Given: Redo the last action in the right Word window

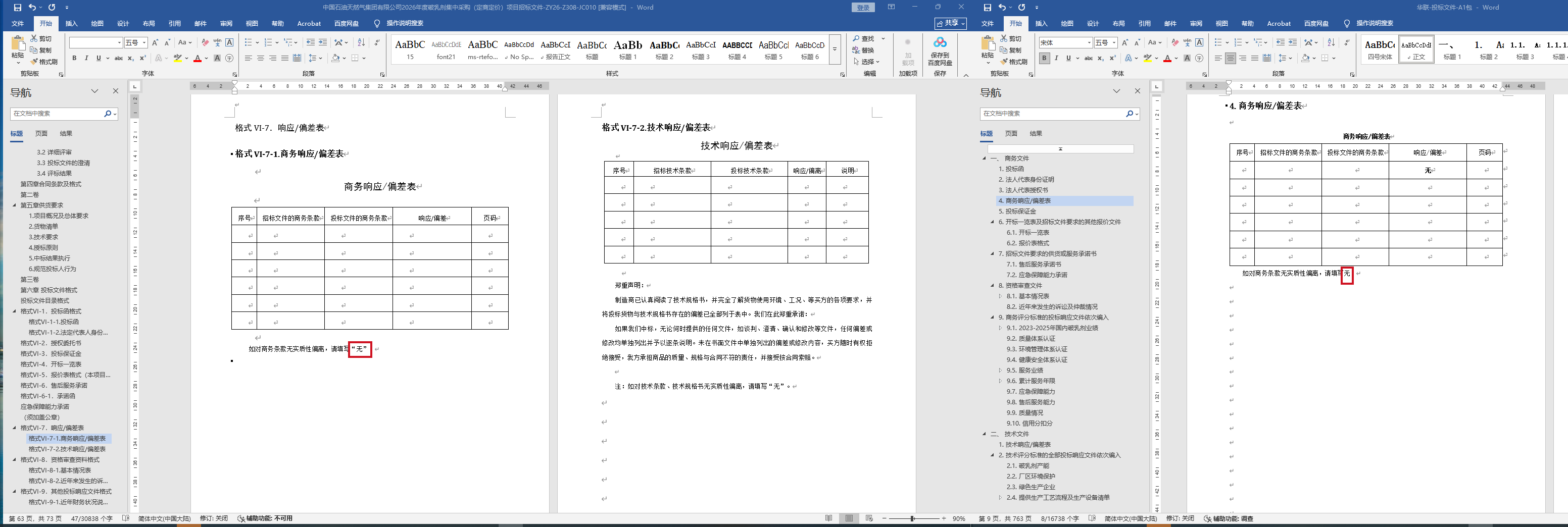Looking at the screenshot, I should 1021,7.
